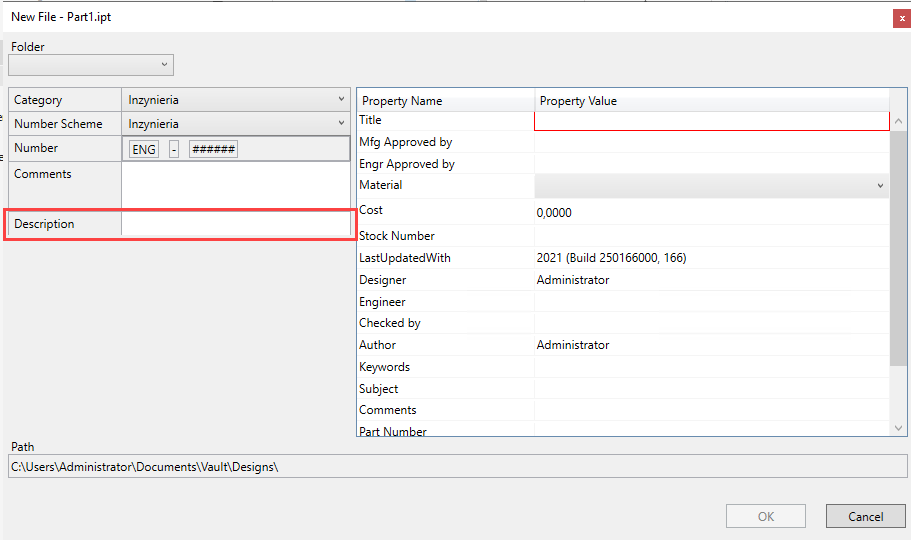
Task: Open the Folder dropdown
Action: pos(91,65)
